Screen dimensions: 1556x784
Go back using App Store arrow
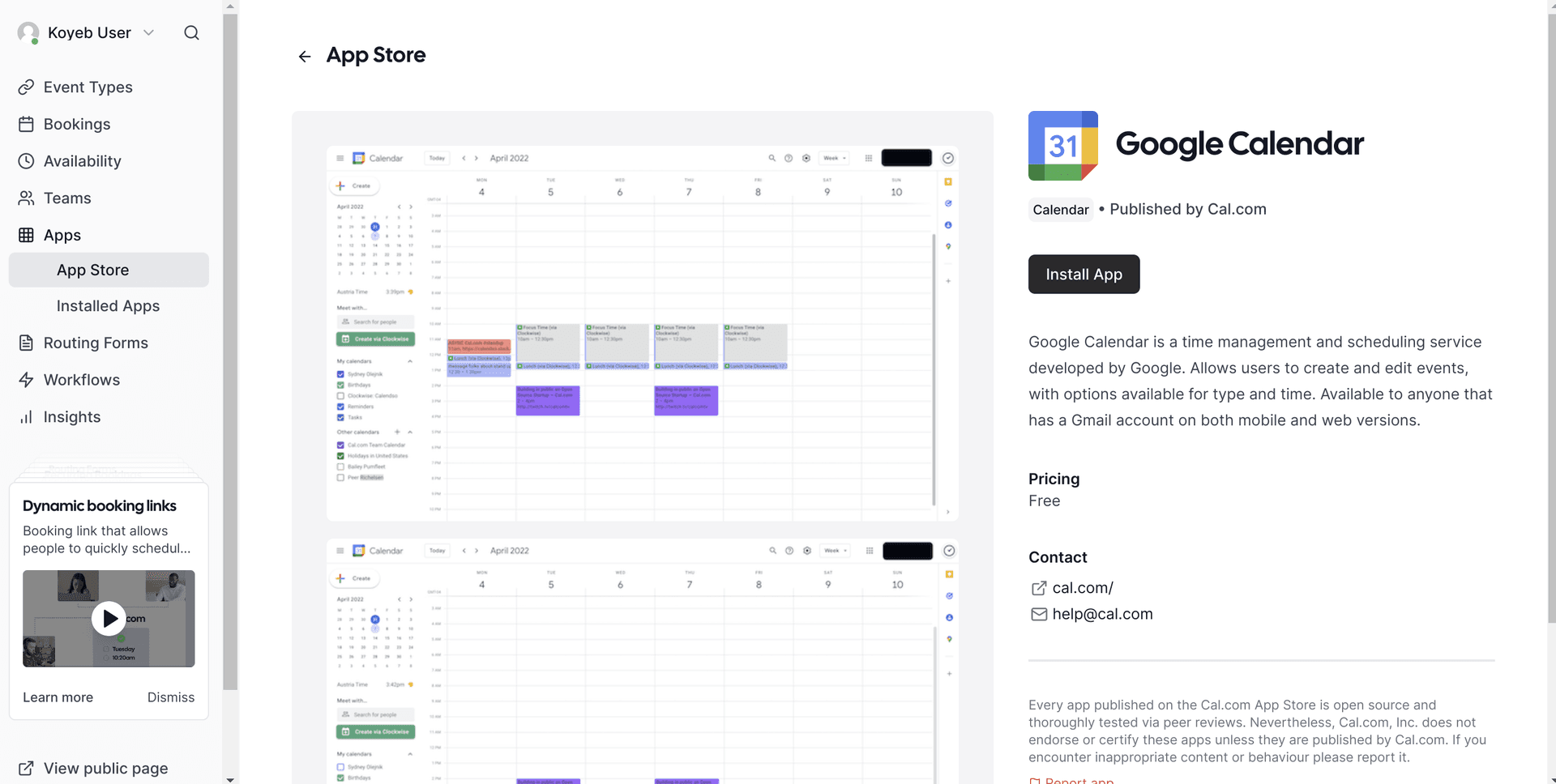pyautogui.click(x=305, y=56)
